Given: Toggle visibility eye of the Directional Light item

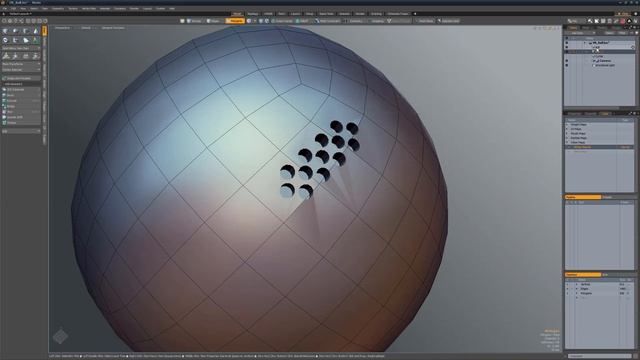Looking at the screenshot, I should pos(567,65).
